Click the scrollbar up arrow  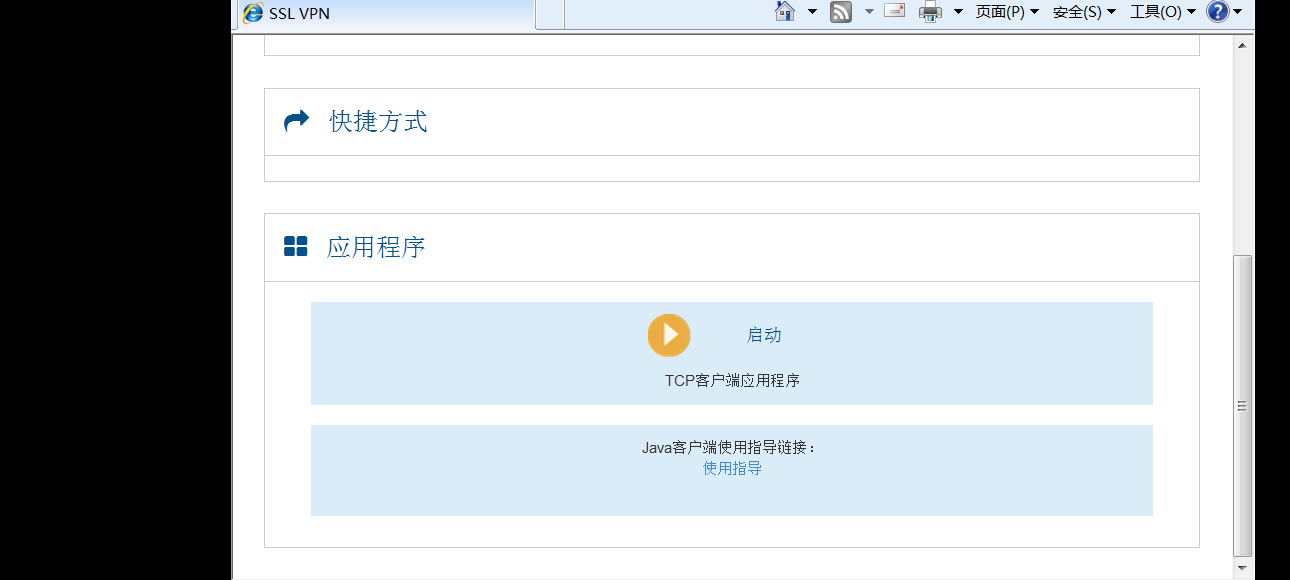tap(1242, 46)
